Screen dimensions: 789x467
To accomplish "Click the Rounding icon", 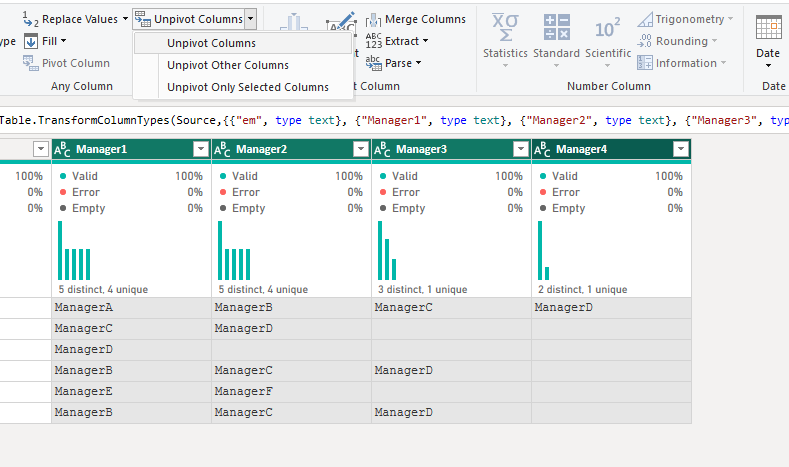I will (x=645, y=41).
